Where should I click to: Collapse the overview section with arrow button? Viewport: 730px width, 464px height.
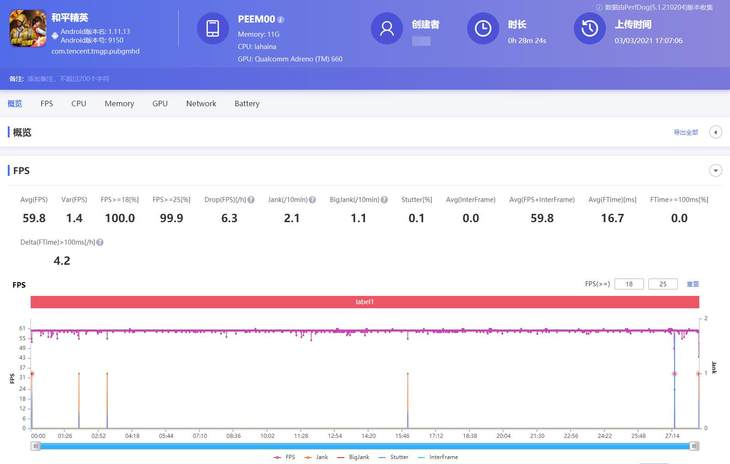(715, 132)
